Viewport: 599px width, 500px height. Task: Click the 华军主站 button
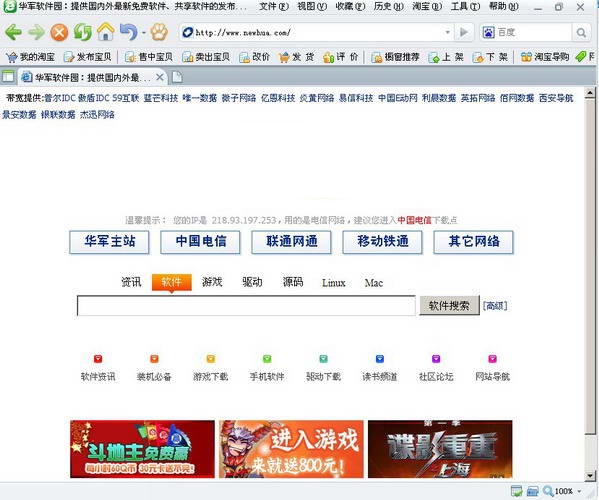(x=110, y=241)
